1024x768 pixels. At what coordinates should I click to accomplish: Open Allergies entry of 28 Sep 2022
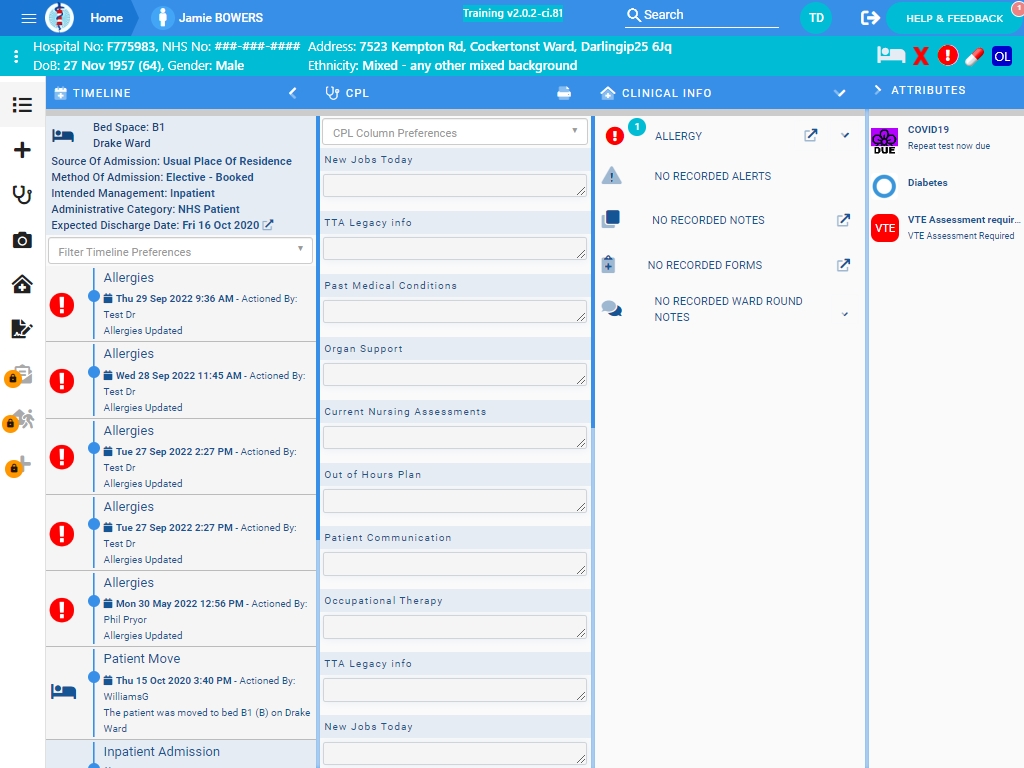pyautogui.click(x=181, y=380)
